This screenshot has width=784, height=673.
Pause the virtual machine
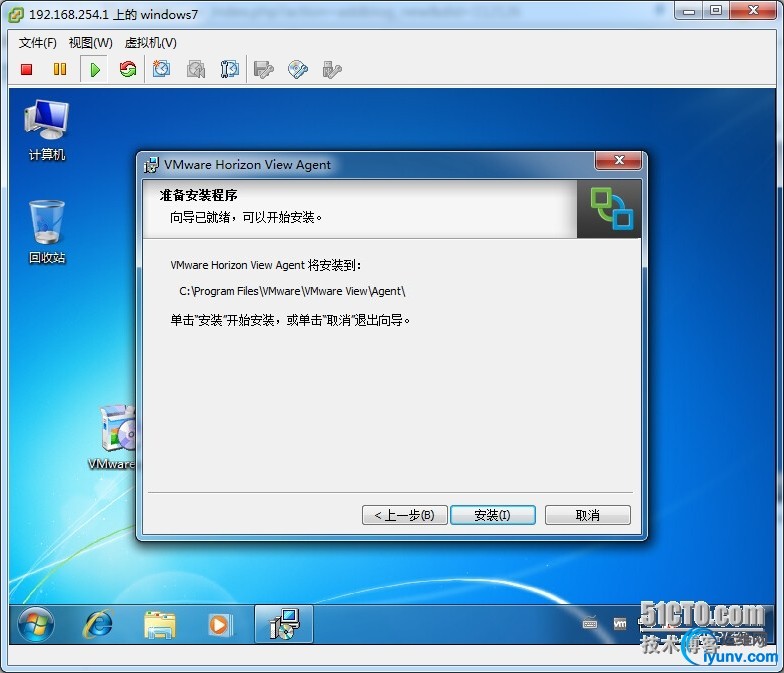[60, 69]
